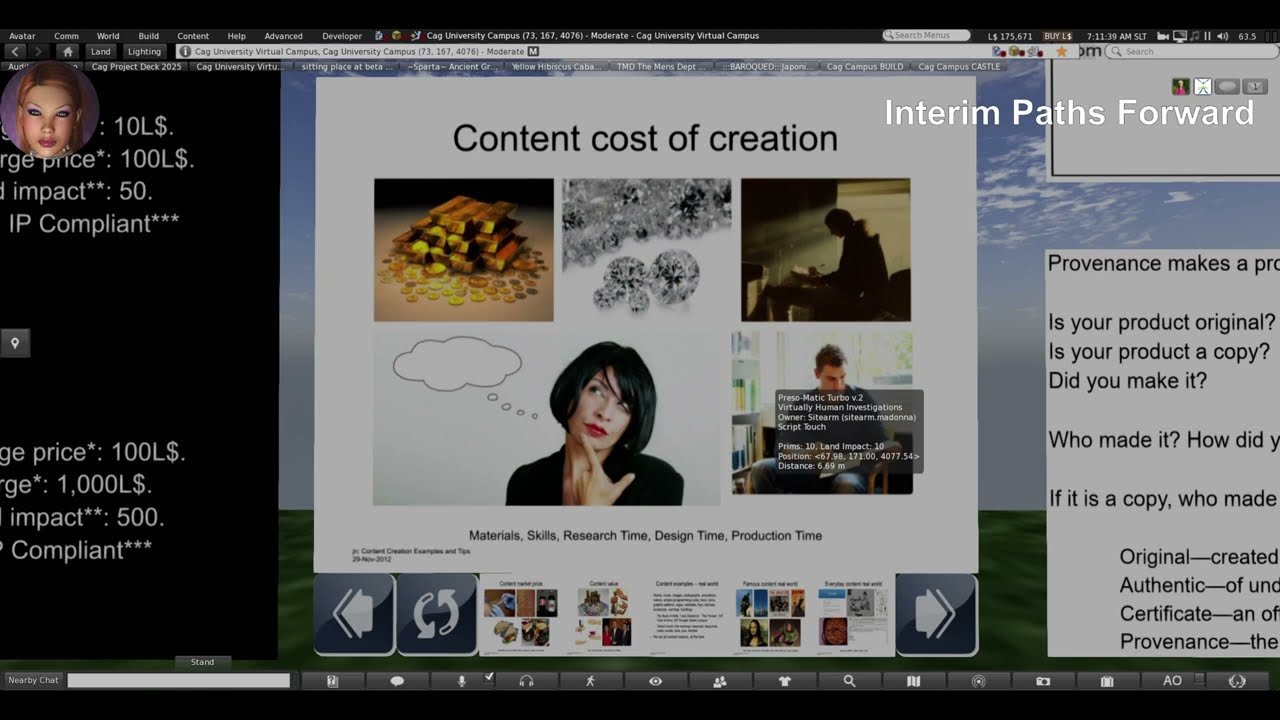This screenshot has height=720, width=1280.
Task: Go back with the navigation back arrow
Action: (15, 51)
